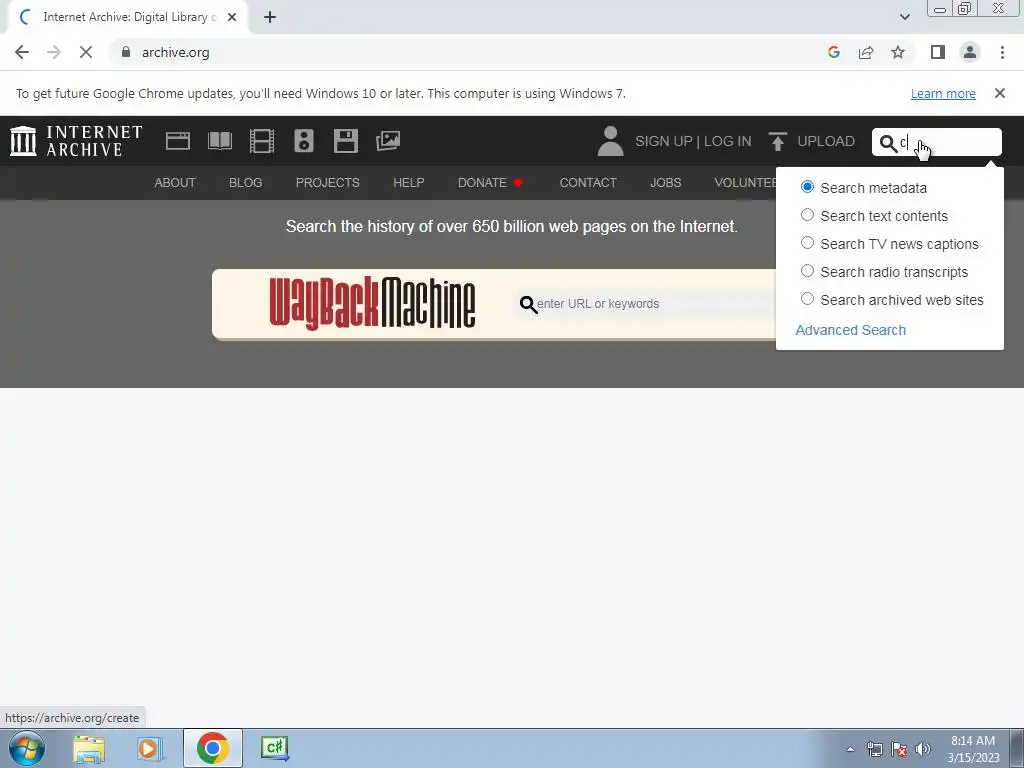This screenshot has height=768, width=1024.
Task: Click the network tray icon
Action: 874,749
